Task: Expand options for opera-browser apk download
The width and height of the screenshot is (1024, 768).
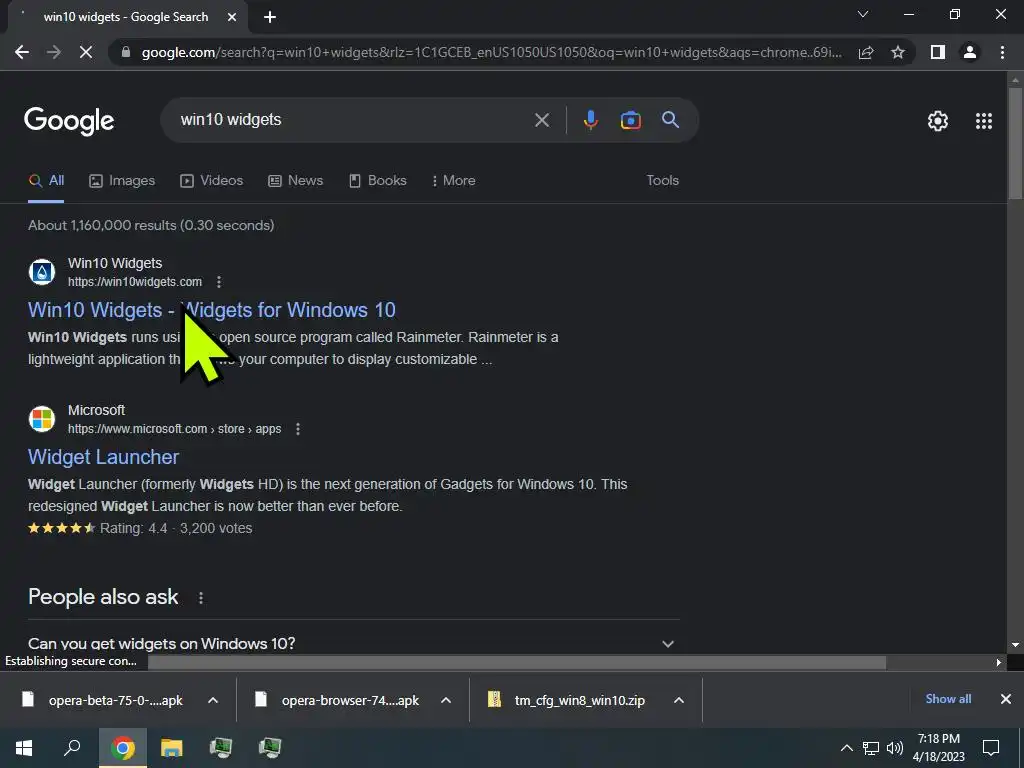Action: [446, 701]
